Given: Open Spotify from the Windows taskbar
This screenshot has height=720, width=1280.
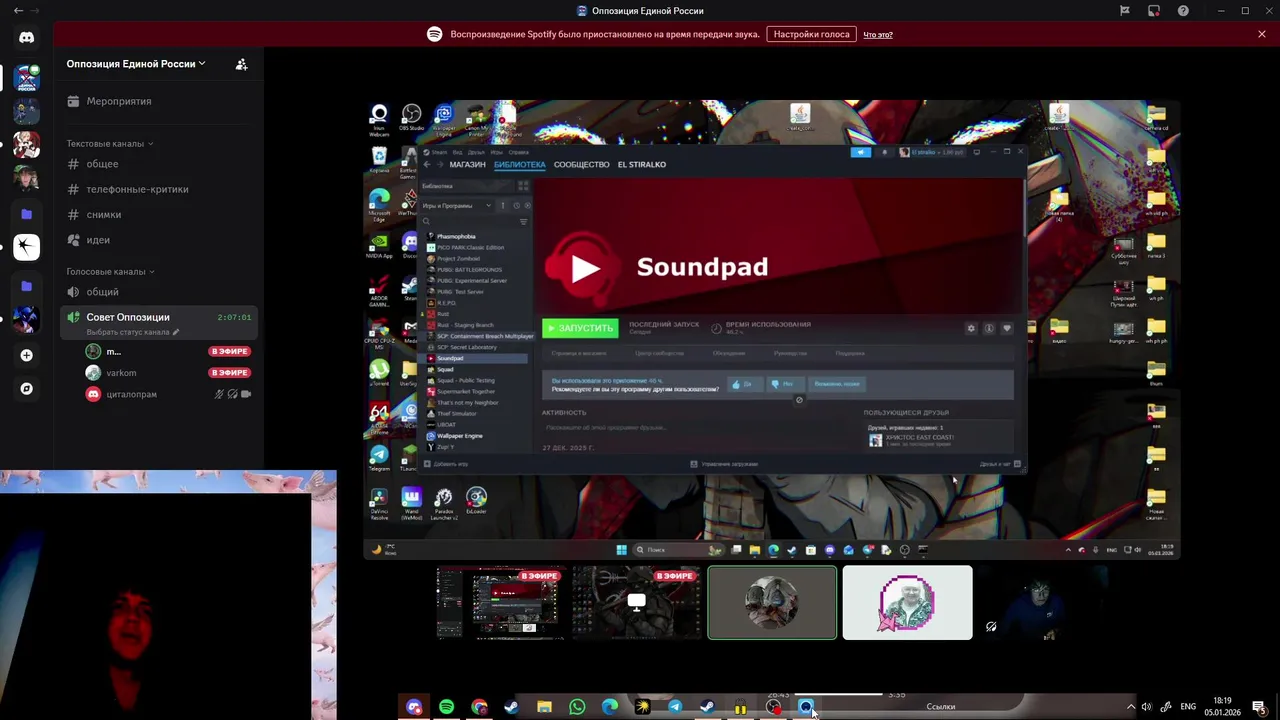Looking at the screenshot, I should [446, 707].
